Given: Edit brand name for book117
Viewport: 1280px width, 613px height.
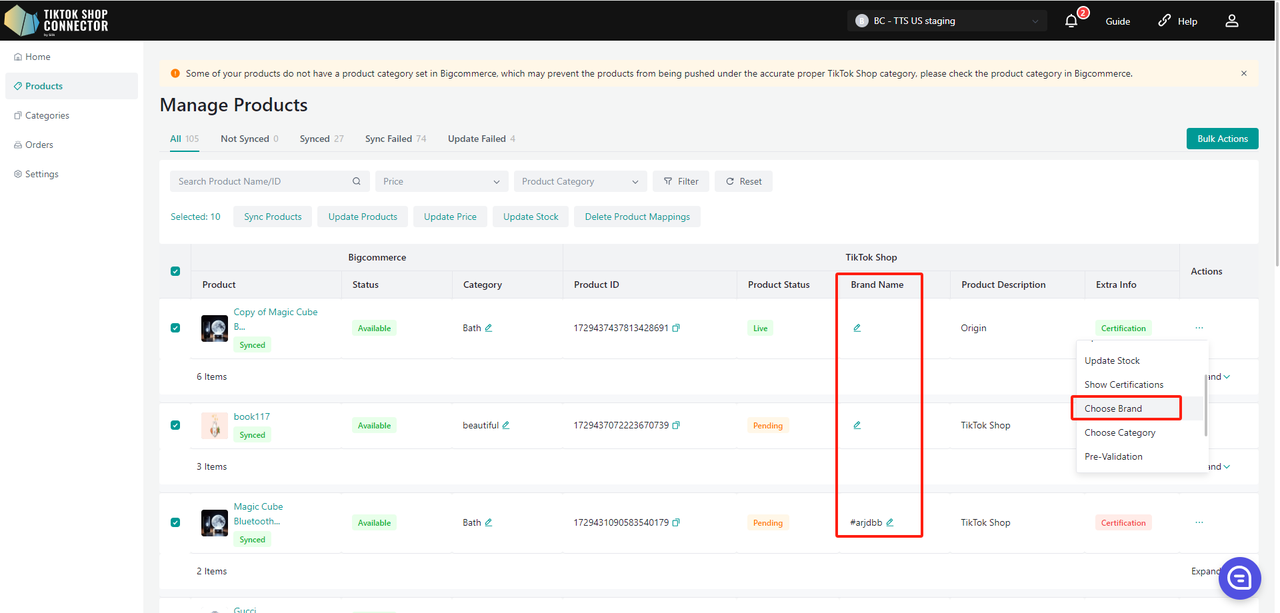Looking at the screenshot, I should click(x=857, y=425).
